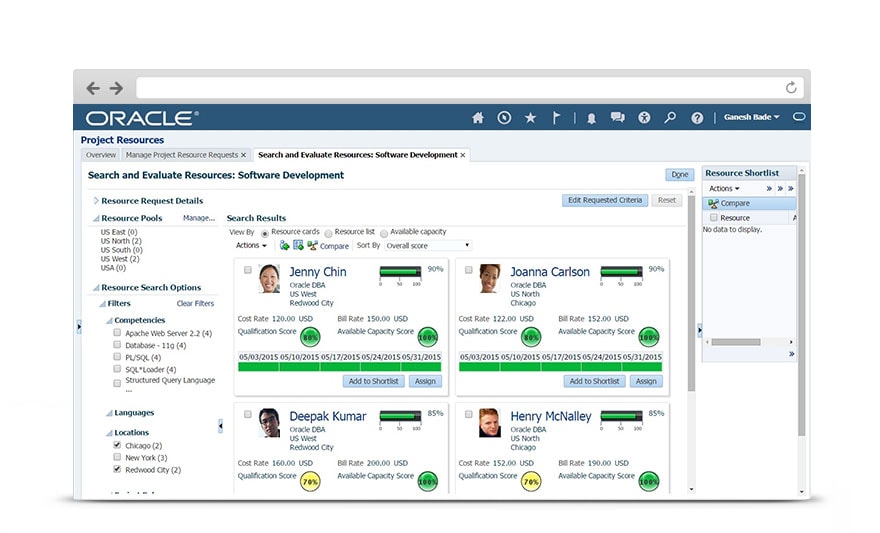Collapse Resource Search Options section
The height and width of the screenshot is (533, 880).
point(96,288)
